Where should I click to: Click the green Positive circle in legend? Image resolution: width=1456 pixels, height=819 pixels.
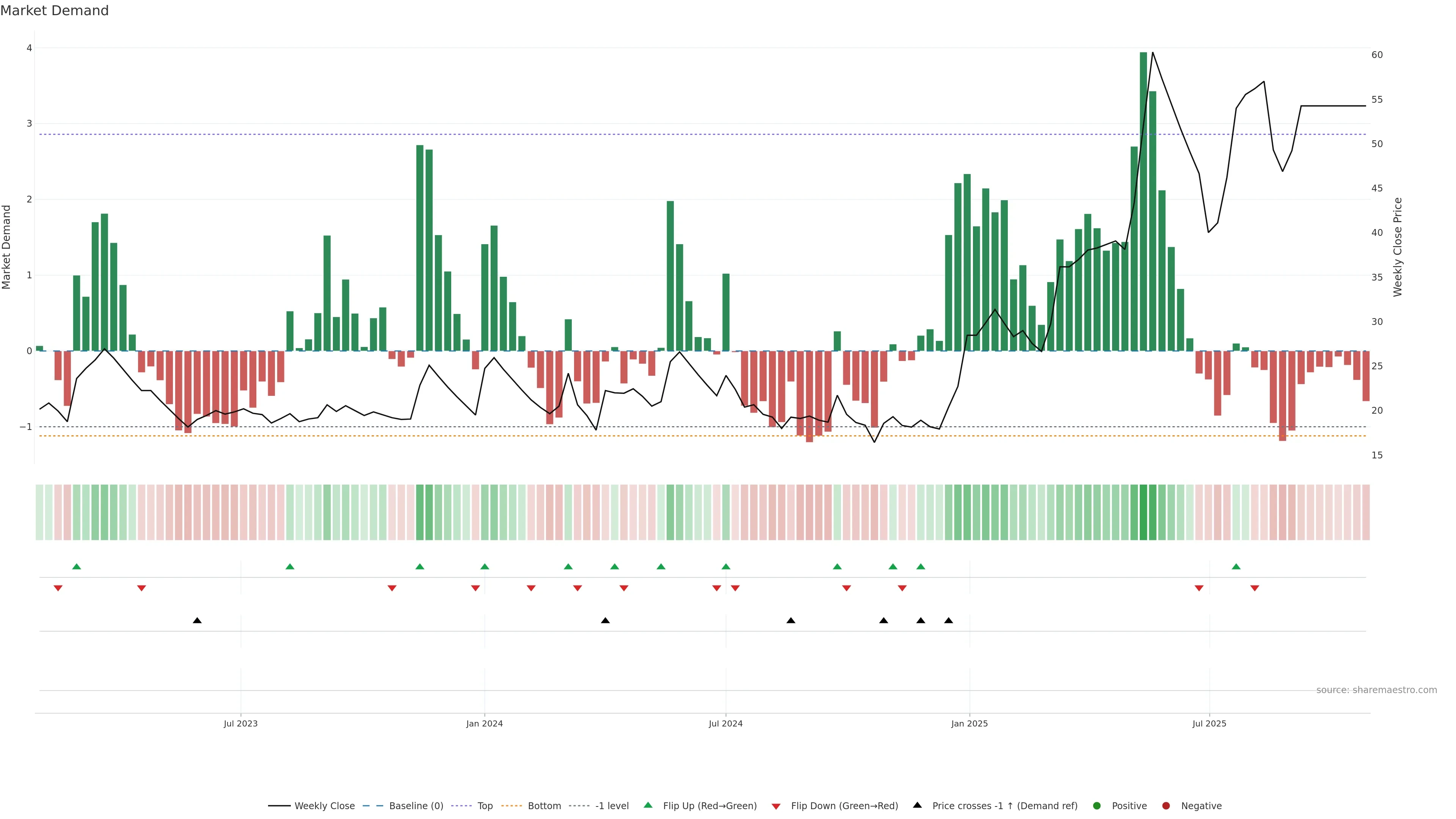pyautogui.click(x=1097, y=806)
